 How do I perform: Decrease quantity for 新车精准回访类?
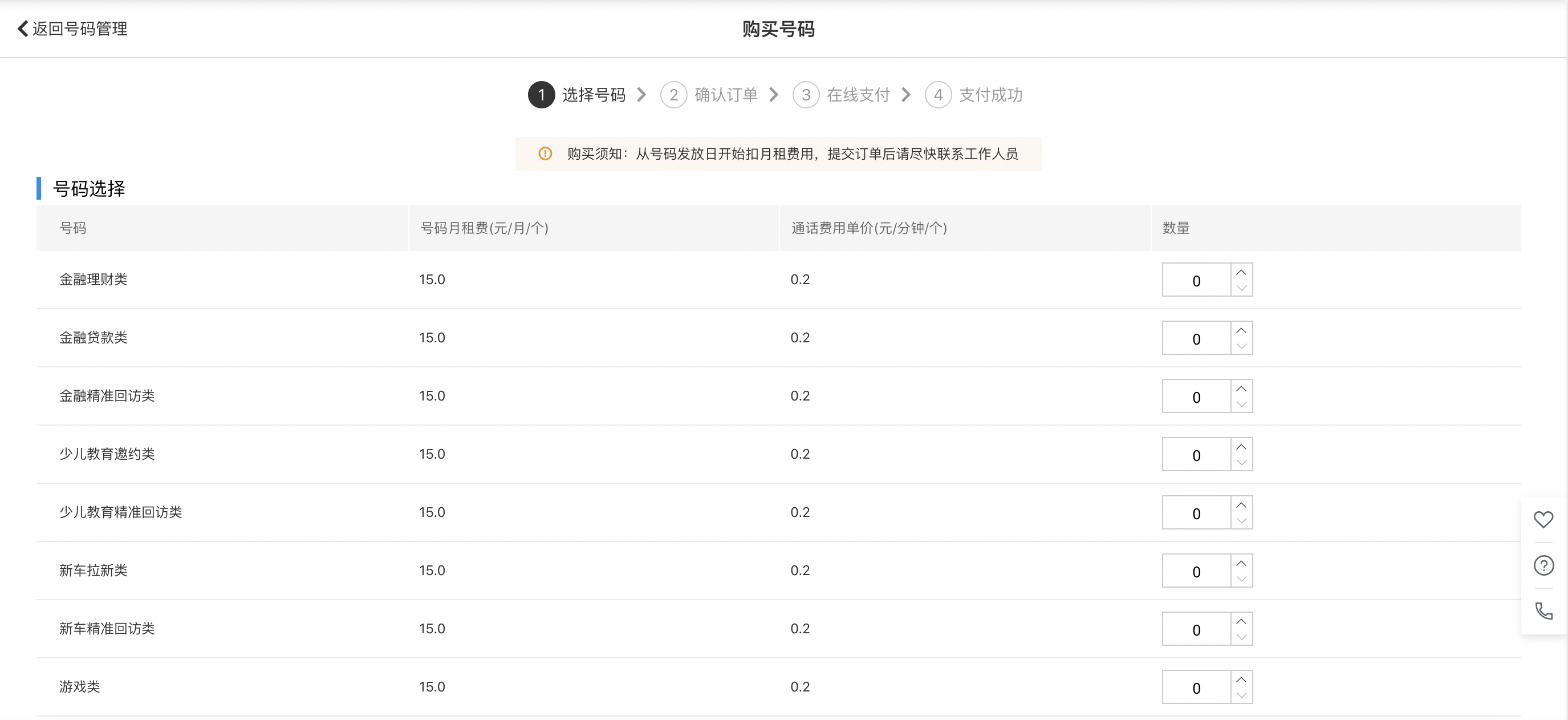click(x=1241, y=637)
